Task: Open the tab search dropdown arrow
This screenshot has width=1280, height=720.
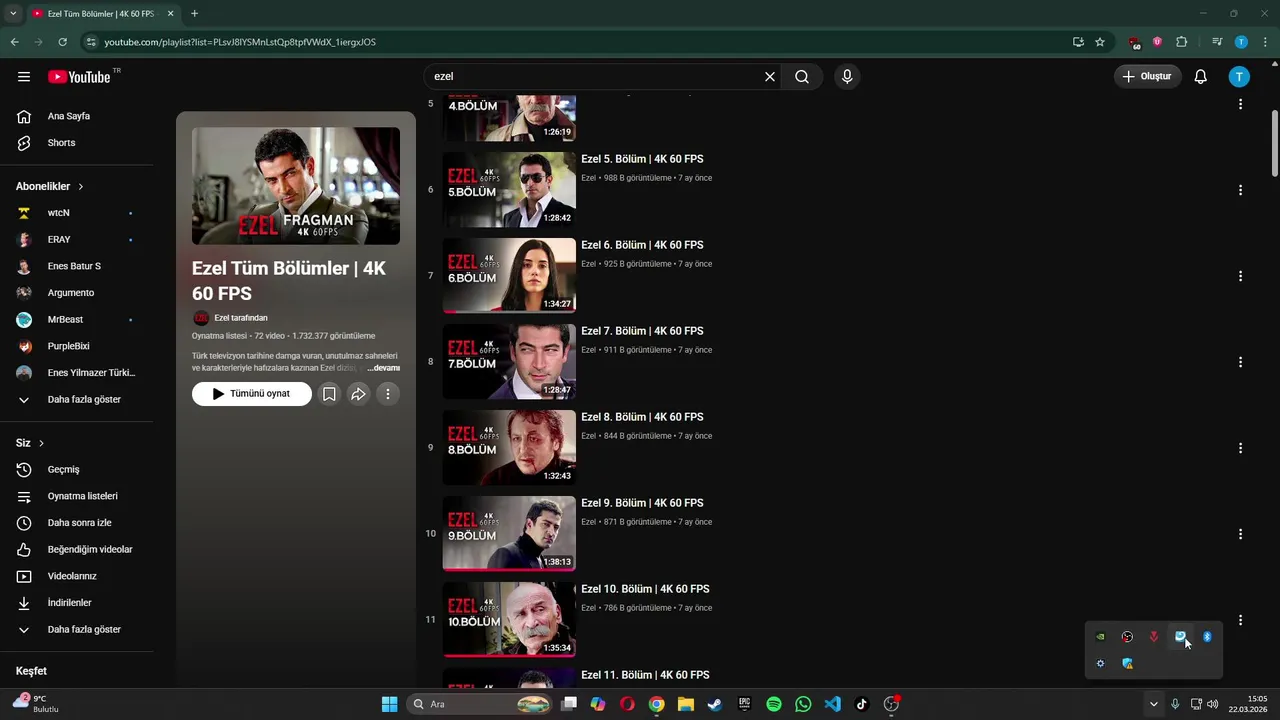Action: pyautogui.click(x=13, y=14)
